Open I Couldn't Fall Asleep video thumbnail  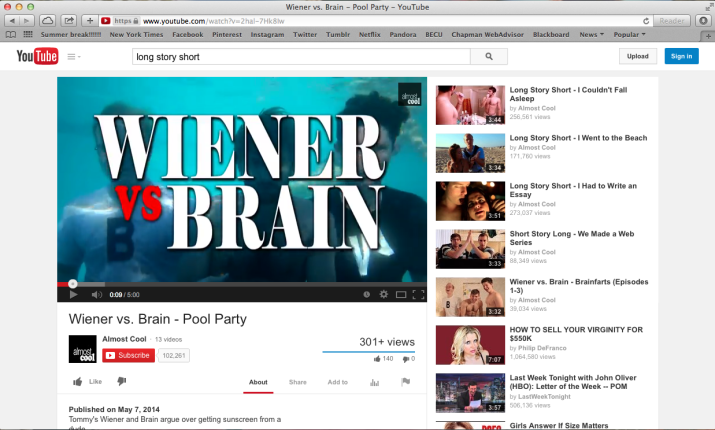[470, 105]
